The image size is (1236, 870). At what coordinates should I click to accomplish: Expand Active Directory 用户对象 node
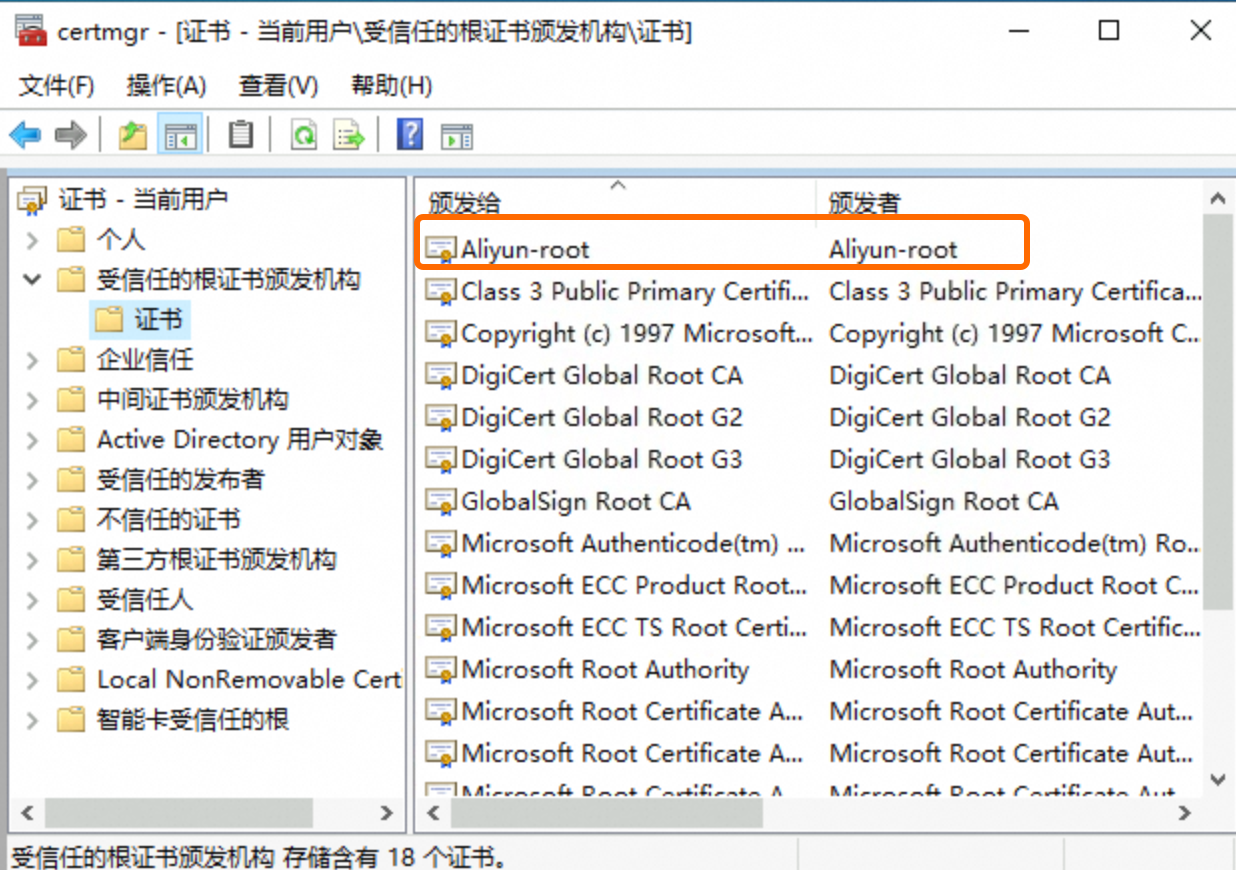click(x=33, y=440)
